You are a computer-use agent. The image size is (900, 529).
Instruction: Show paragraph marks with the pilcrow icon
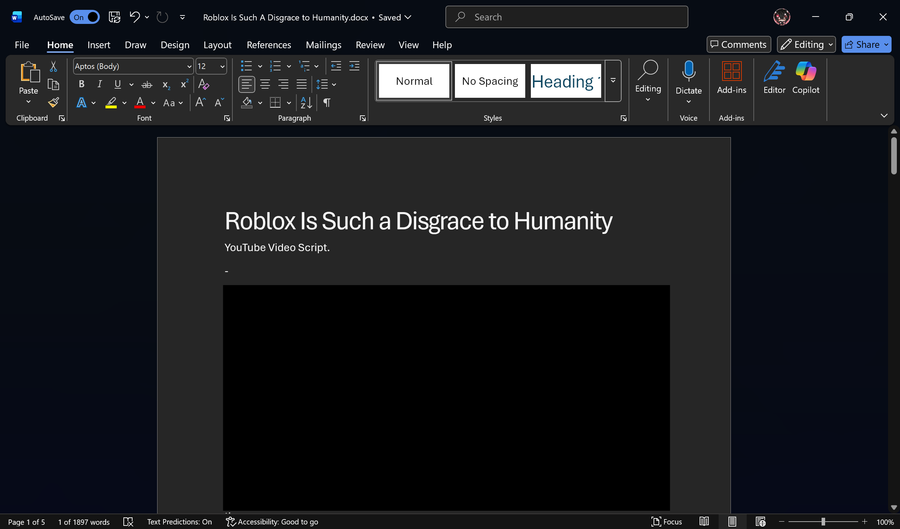326,102
